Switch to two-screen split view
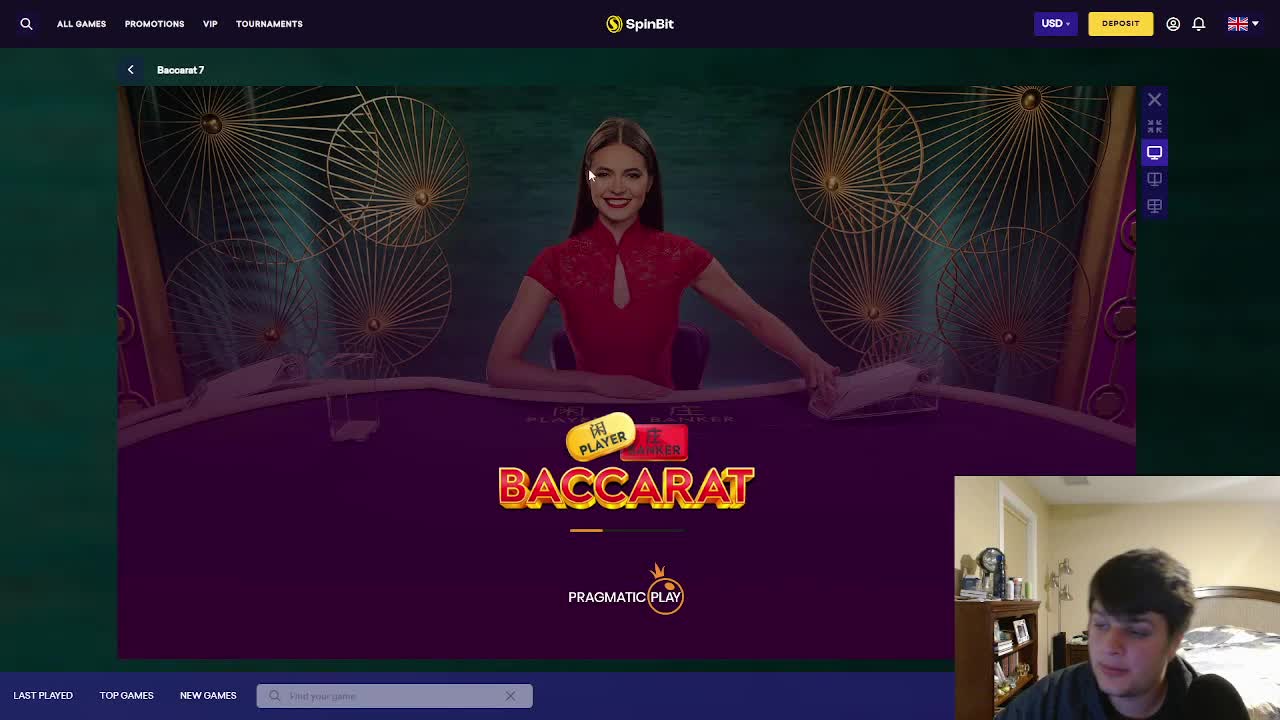The width and height of the screenshot is (1280, 720). coord(1154,179)
